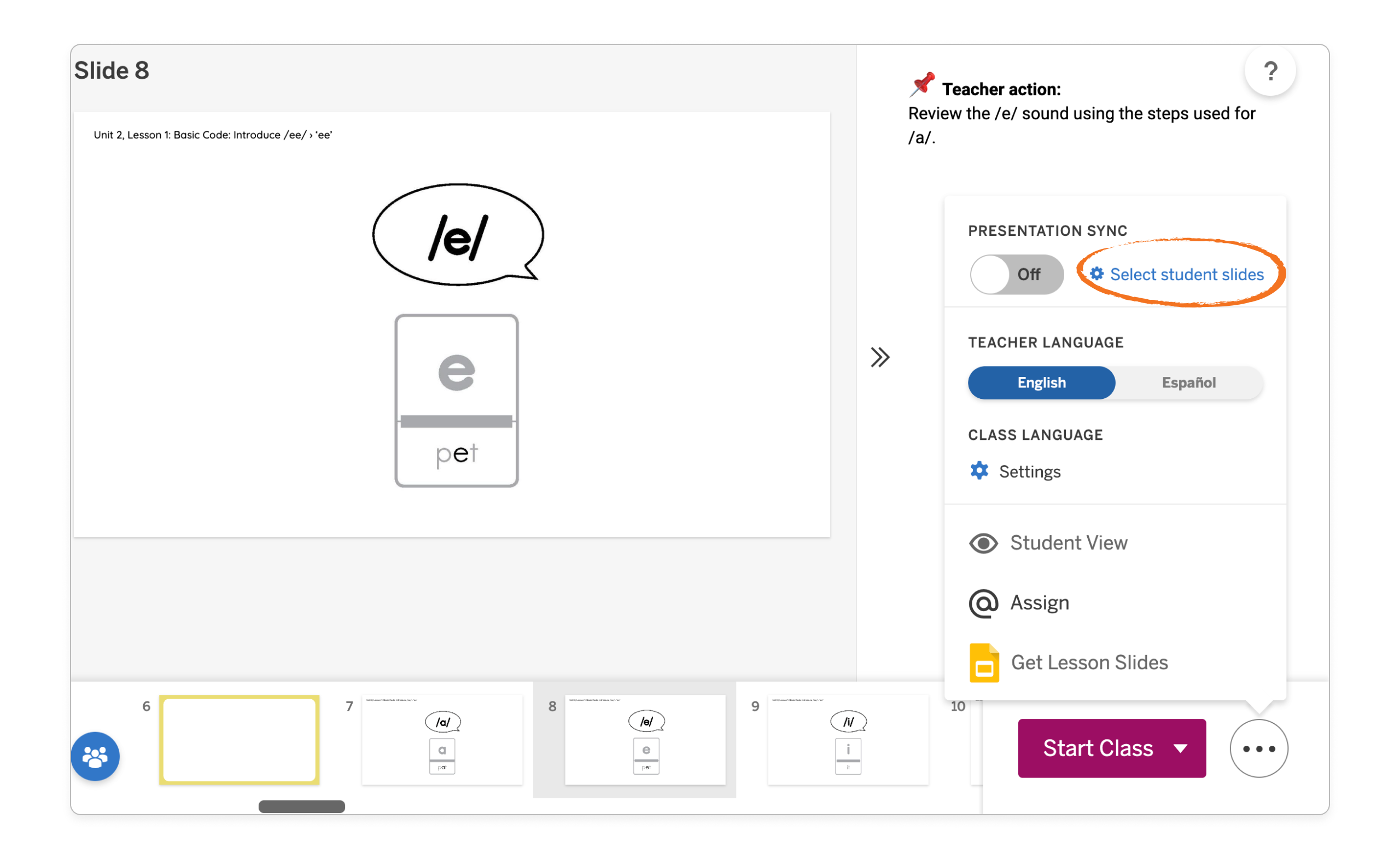1400x859 pixels.
Task: Choose Assign from the options menu
Action: 1039,603
